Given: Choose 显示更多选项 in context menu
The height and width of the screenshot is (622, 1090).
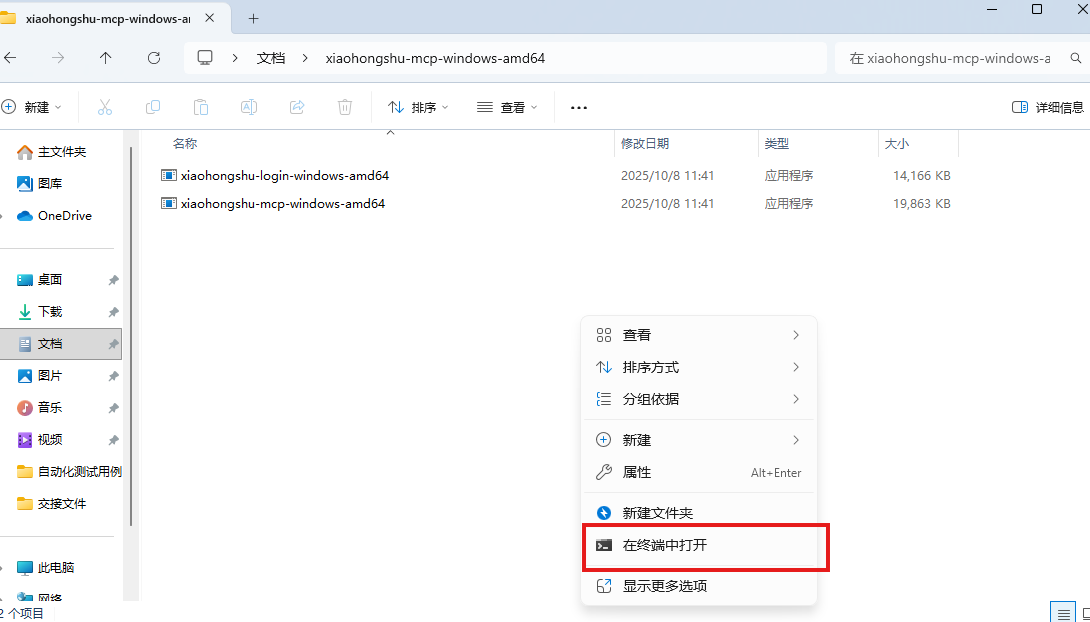Looking at the screenshot, I should (x=699, y=586).
